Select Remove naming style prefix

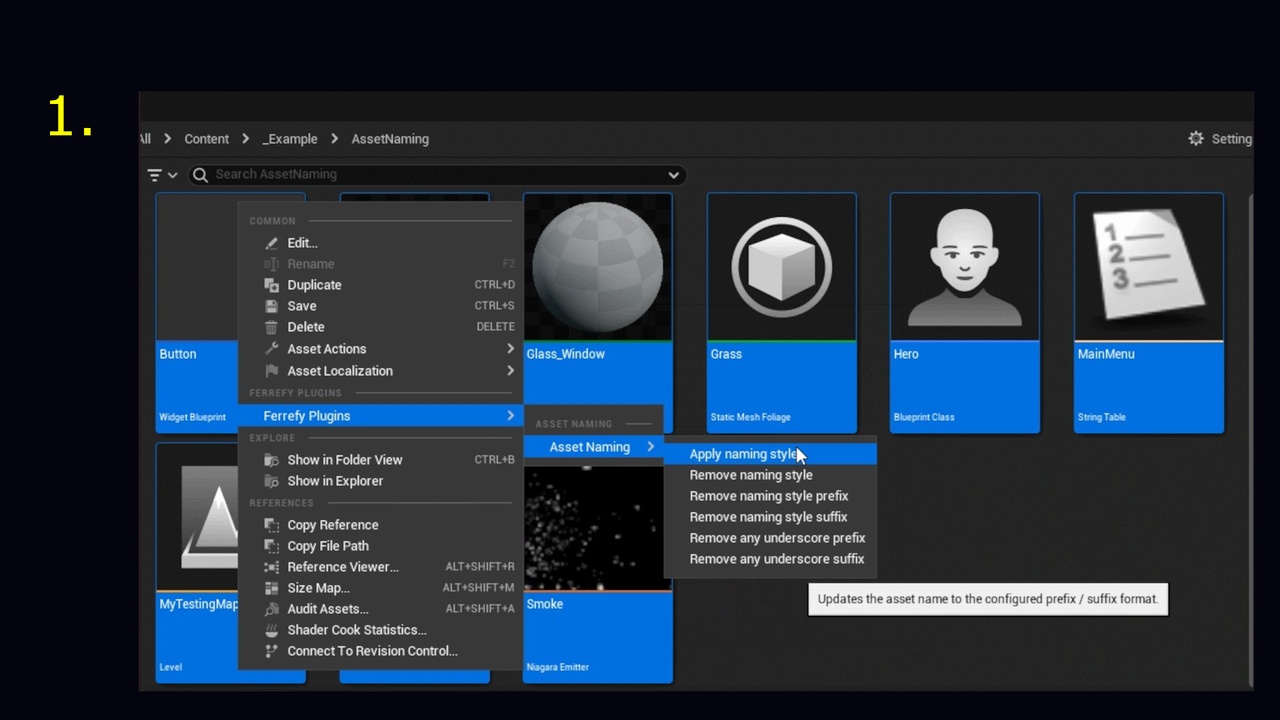tap(770, 496)
